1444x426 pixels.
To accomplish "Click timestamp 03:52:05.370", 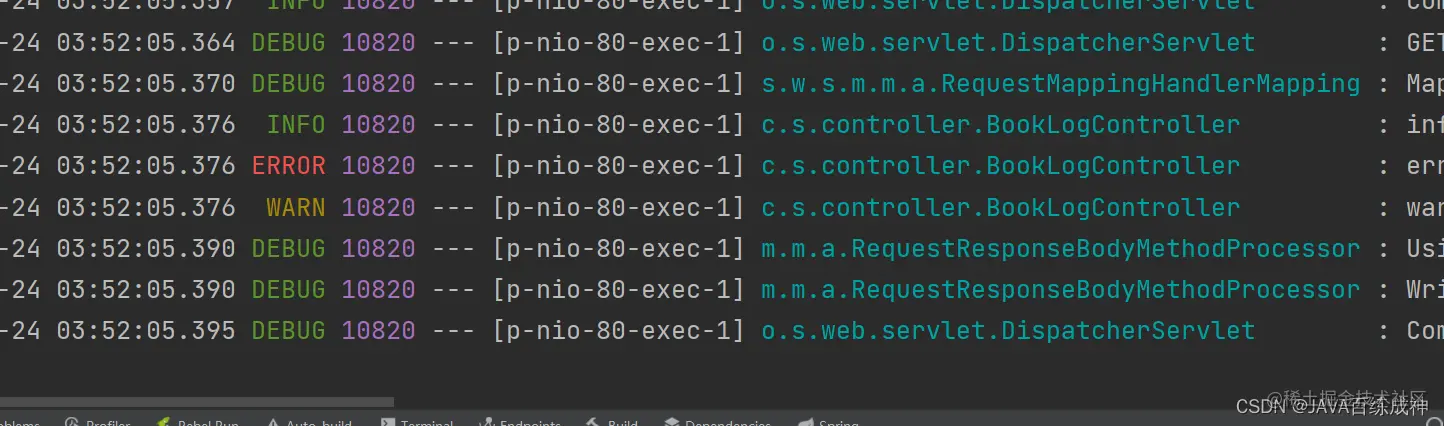I will coord(146,84).
